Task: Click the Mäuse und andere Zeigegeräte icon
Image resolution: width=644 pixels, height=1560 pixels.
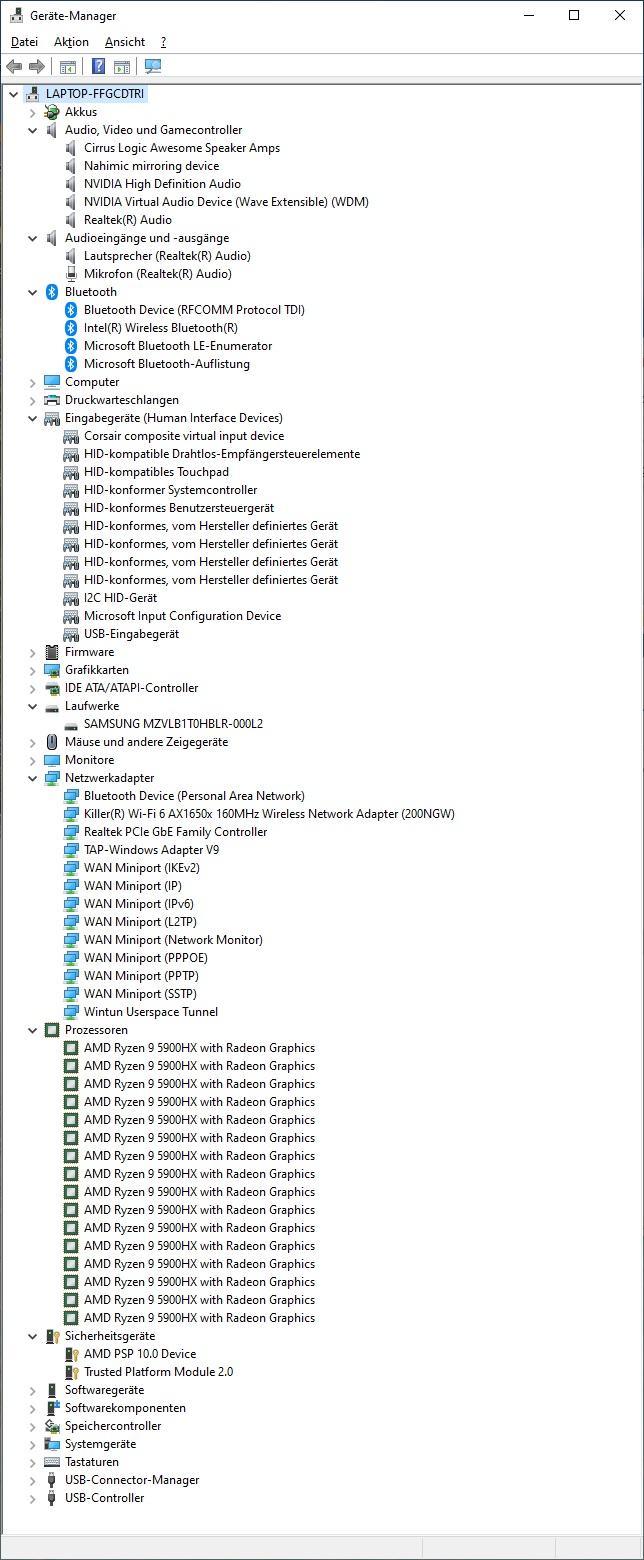Action: 52,742
